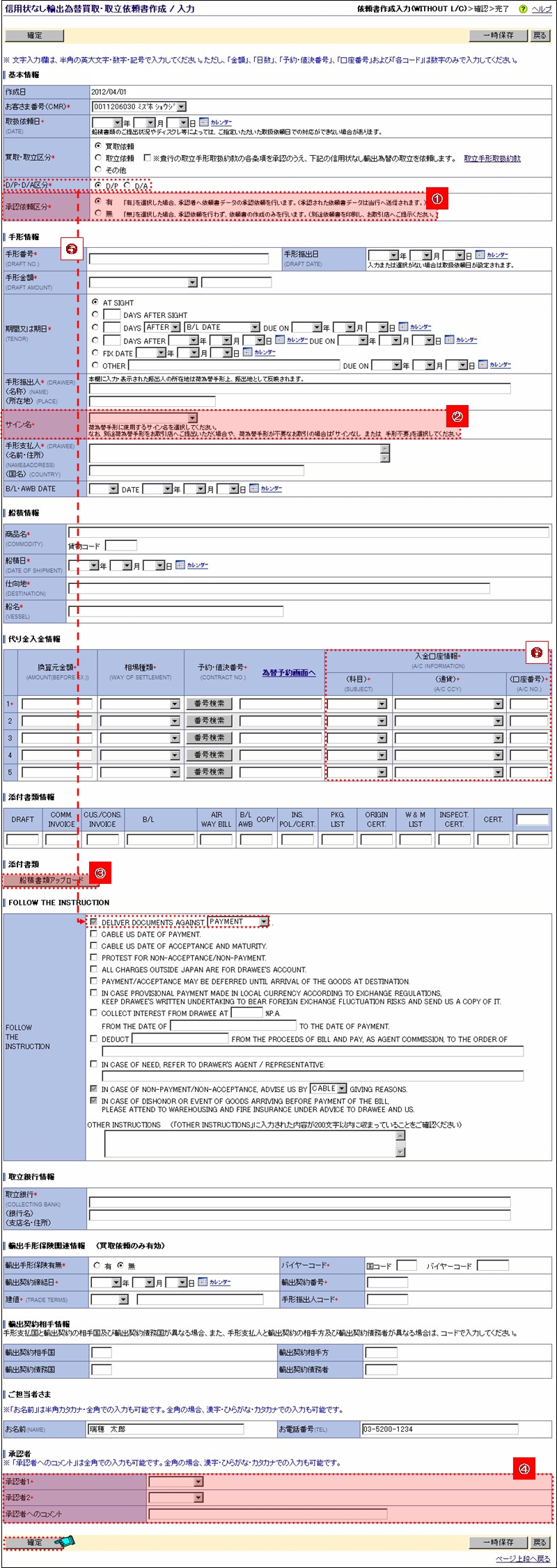Screen dimensions: 557x1568
Task: Choose the D/A radio button
Action: click(127, 185)
